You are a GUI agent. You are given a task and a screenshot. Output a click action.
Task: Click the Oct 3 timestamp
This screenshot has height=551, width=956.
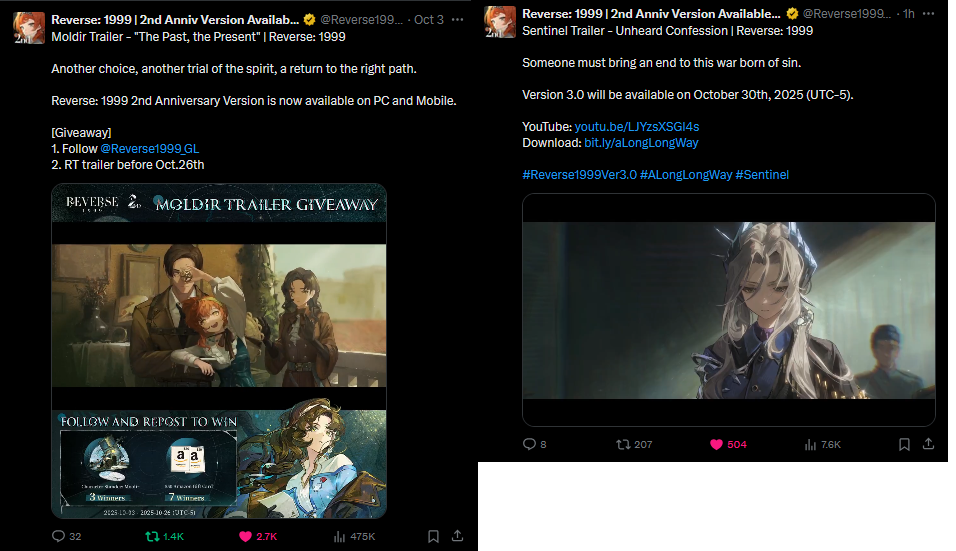429,20
